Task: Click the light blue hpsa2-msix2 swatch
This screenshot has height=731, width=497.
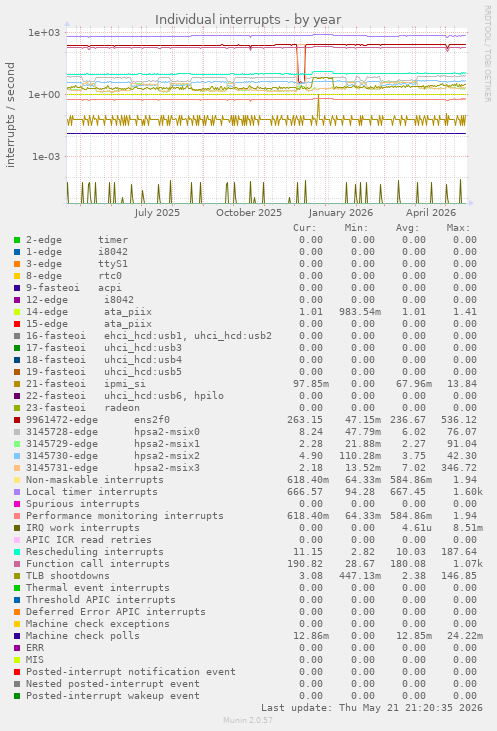Action: coord(17,456)
